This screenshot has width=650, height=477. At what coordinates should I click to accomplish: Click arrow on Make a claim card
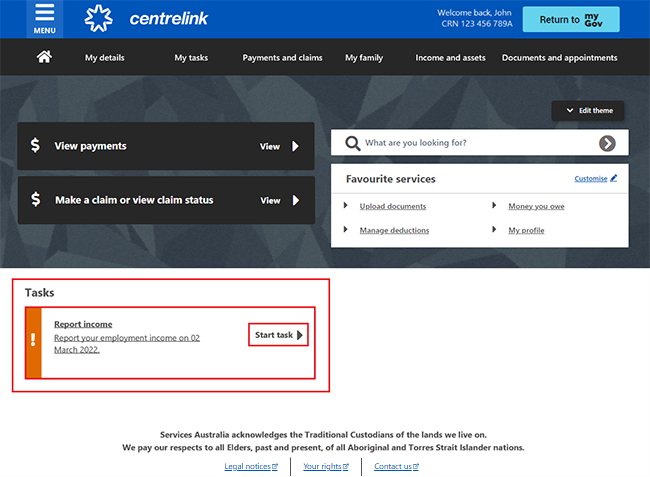tap(296, 201)
